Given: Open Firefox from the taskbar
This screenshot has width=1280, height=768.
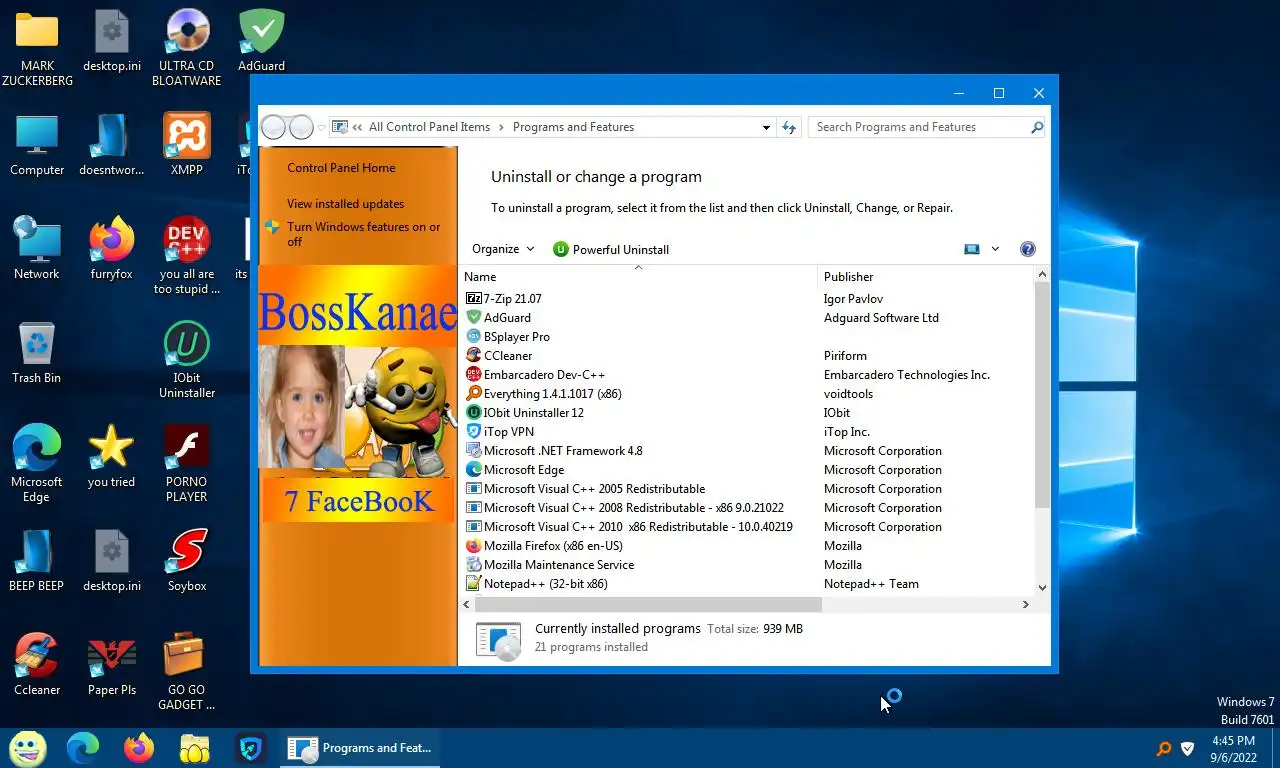Looking at the screenshot, I should coord(139,748).
